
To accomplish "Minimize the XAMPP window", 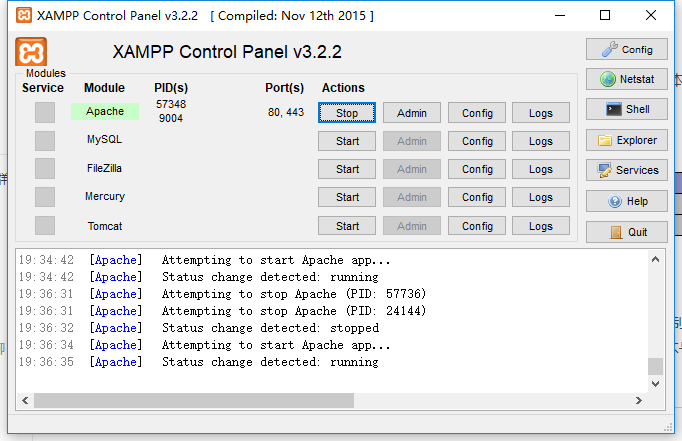I will (560, 15).
